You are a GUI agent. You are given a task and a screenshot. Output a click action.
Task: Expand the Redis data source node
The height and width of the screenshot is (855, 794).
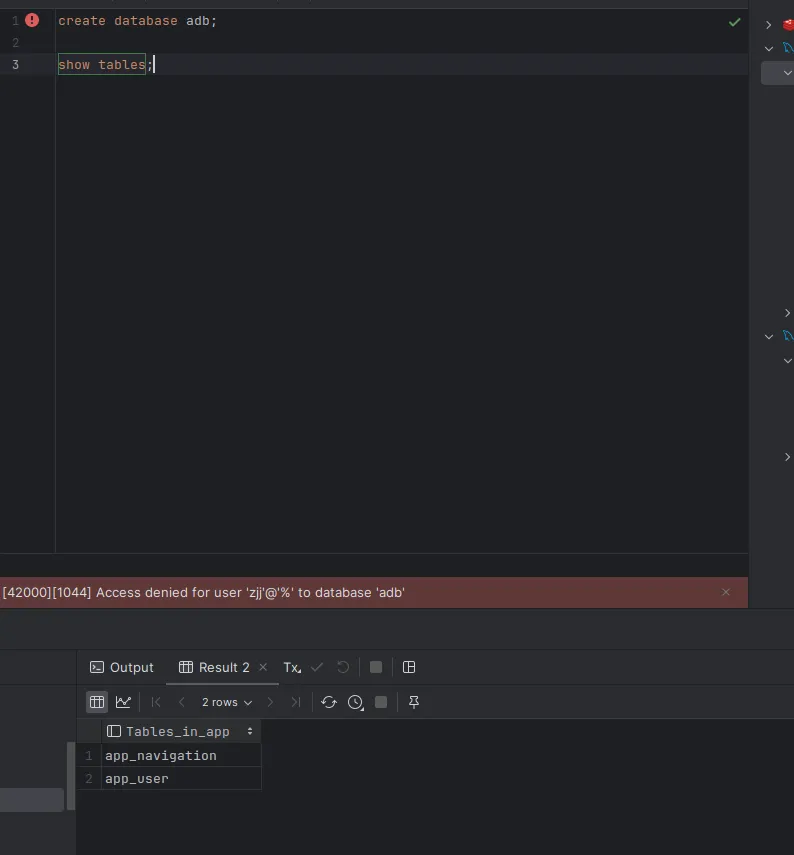click(768, 25)
